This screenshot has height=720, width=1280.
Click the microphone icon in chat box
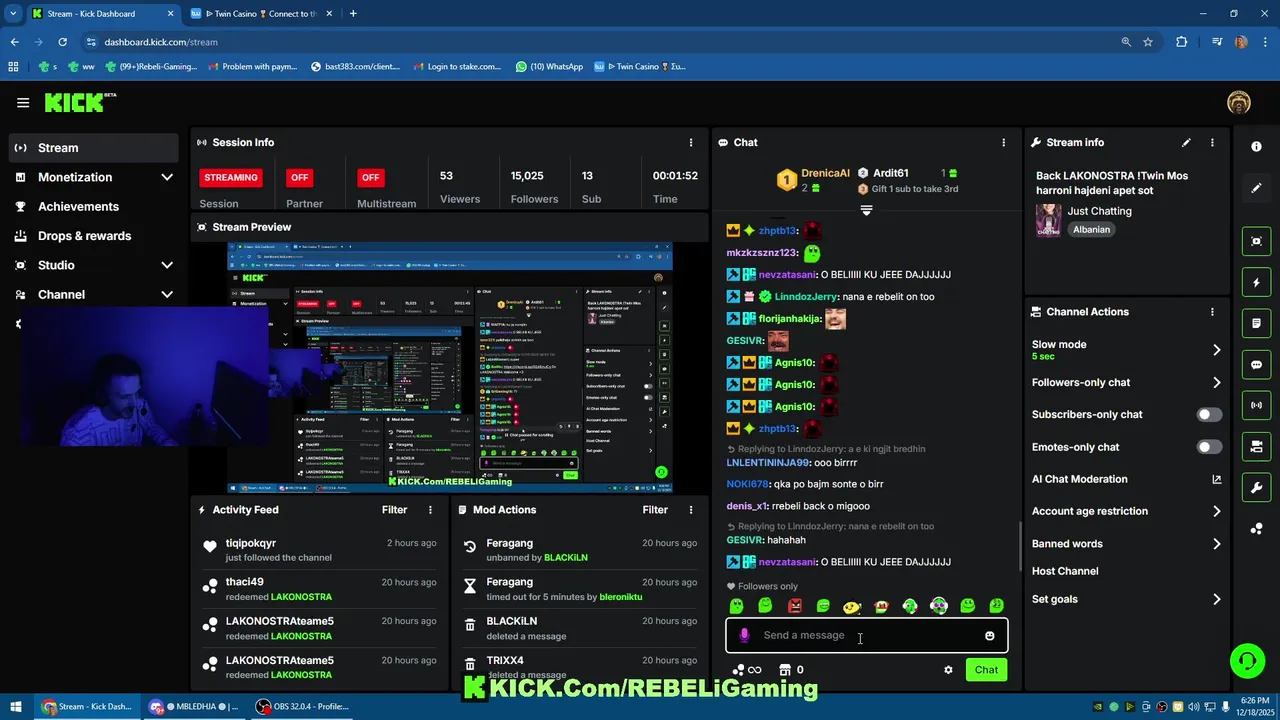[x=743, y=635]
